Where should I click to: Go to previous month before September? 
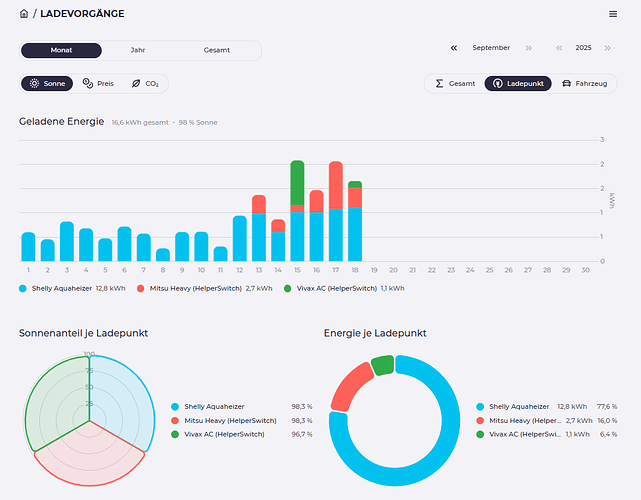coord(454,48)
